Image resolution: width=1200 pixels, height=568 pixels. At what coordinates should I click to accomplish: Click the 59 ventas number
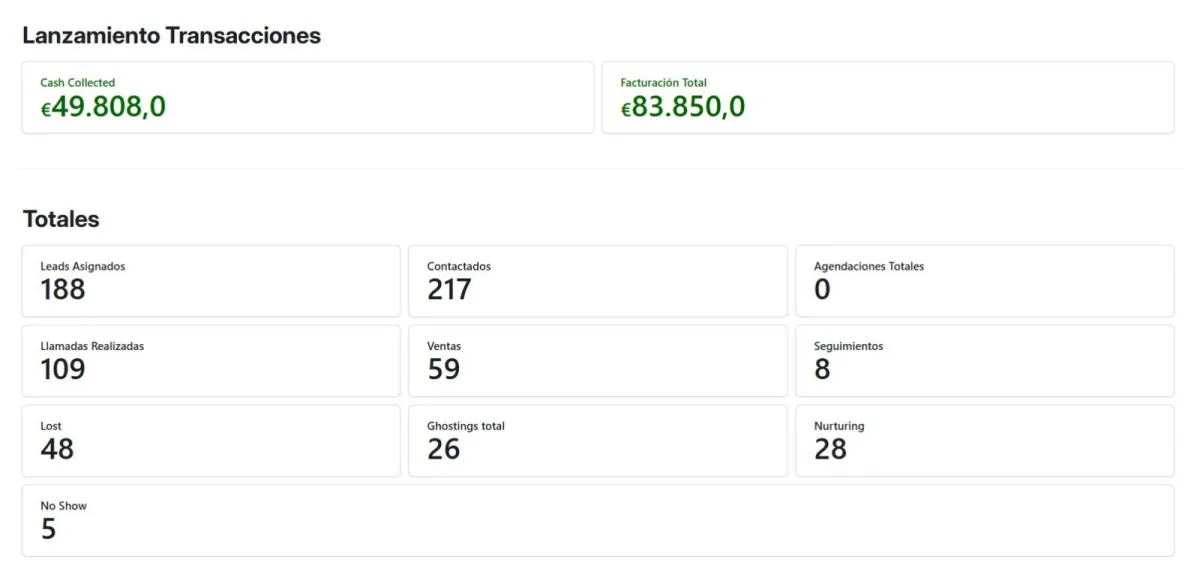click(443, 370)
